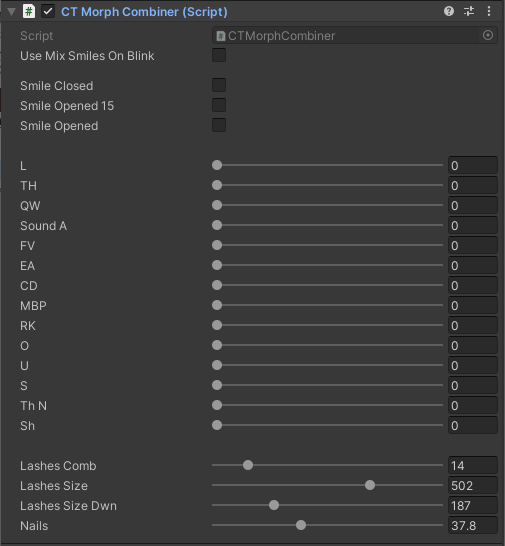Screen dimensions: 505x546
Task: Disable the CT Morph Combiner component checkbox
Action: (48, 11)
